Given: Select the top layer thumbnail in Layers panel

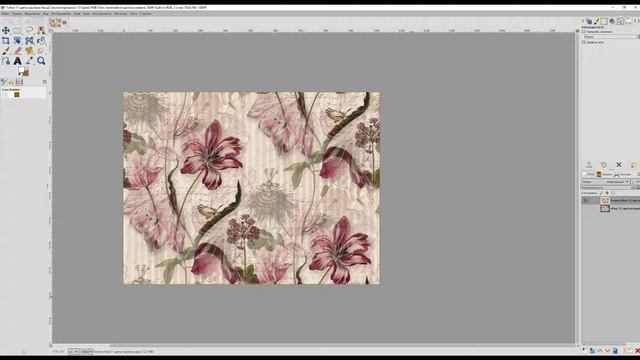Looking at the screenshot, I should tap(605, 200).
